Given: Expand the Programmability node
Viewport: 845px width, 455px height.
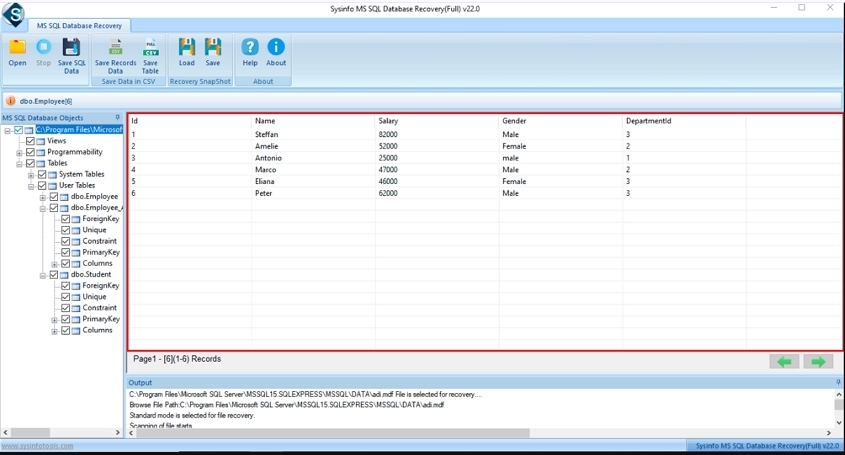Looking at the screenshot, I should pos(19,153).
